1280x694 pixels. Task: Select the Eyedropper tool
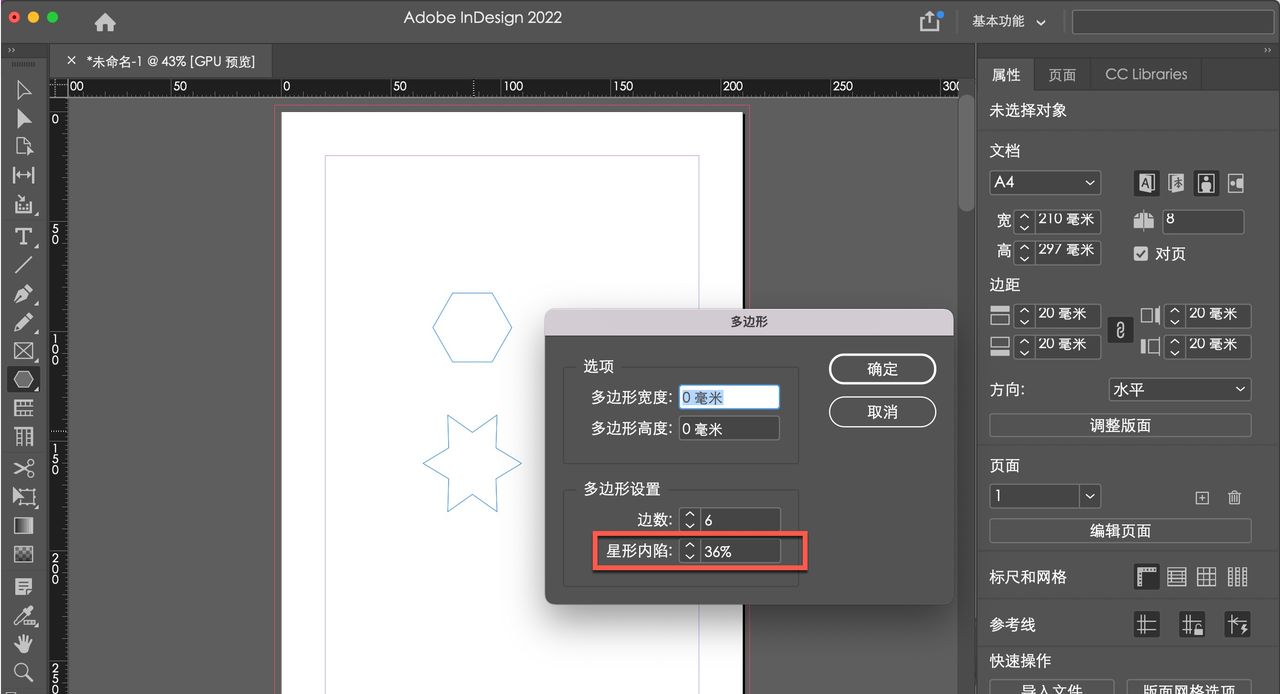point(24,616)
